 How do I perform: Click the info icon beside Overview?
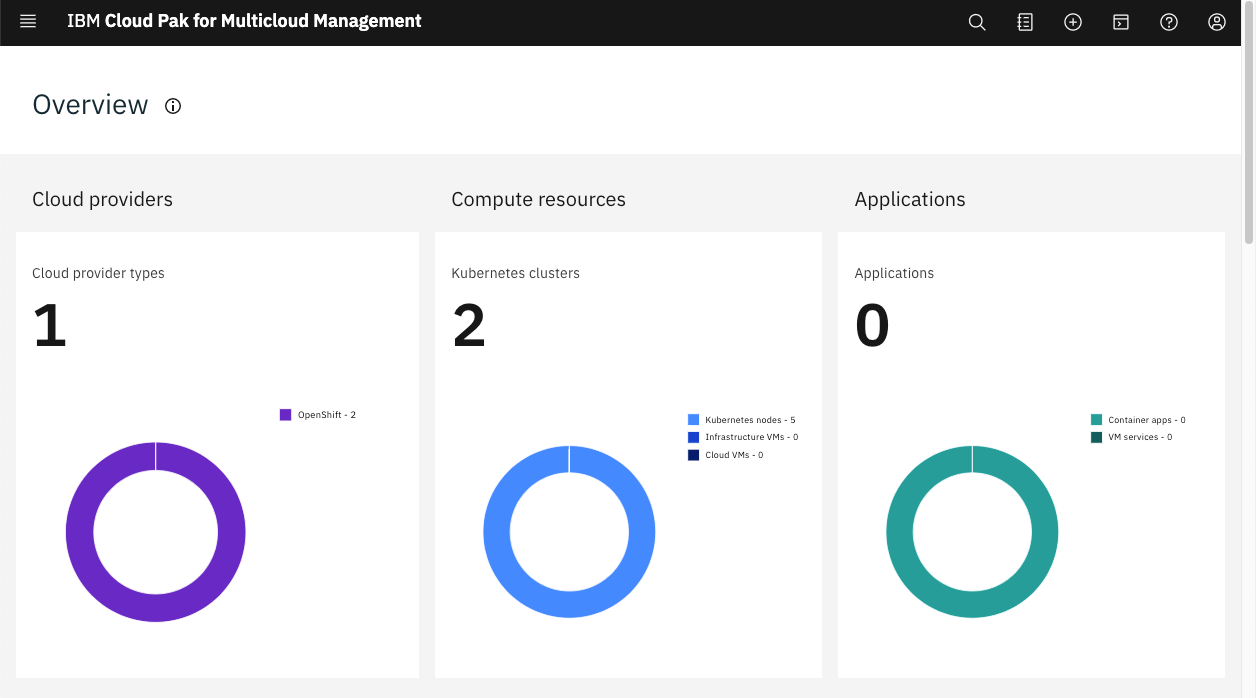(x=172, y=105)
